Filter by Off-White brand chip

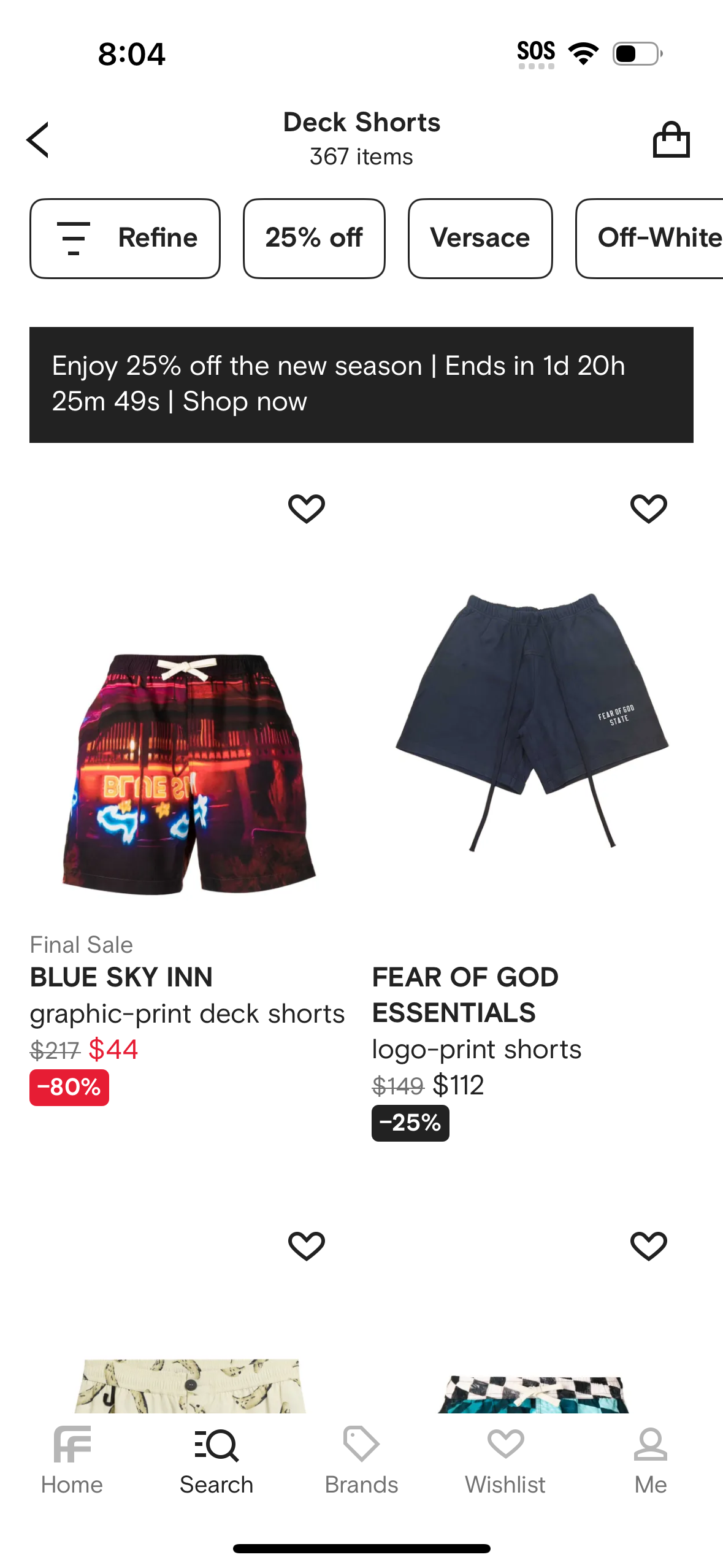click(x=650, y=238)
